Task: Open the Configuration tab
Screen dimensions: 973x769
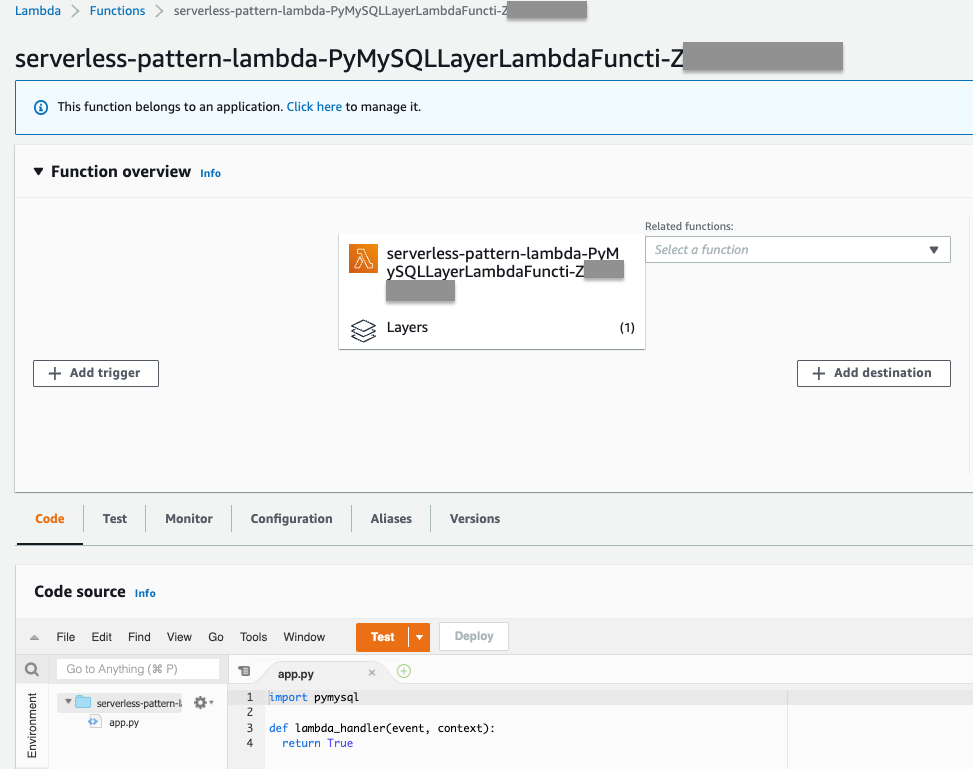Action: pyautogui.click(x=292, y=519)
